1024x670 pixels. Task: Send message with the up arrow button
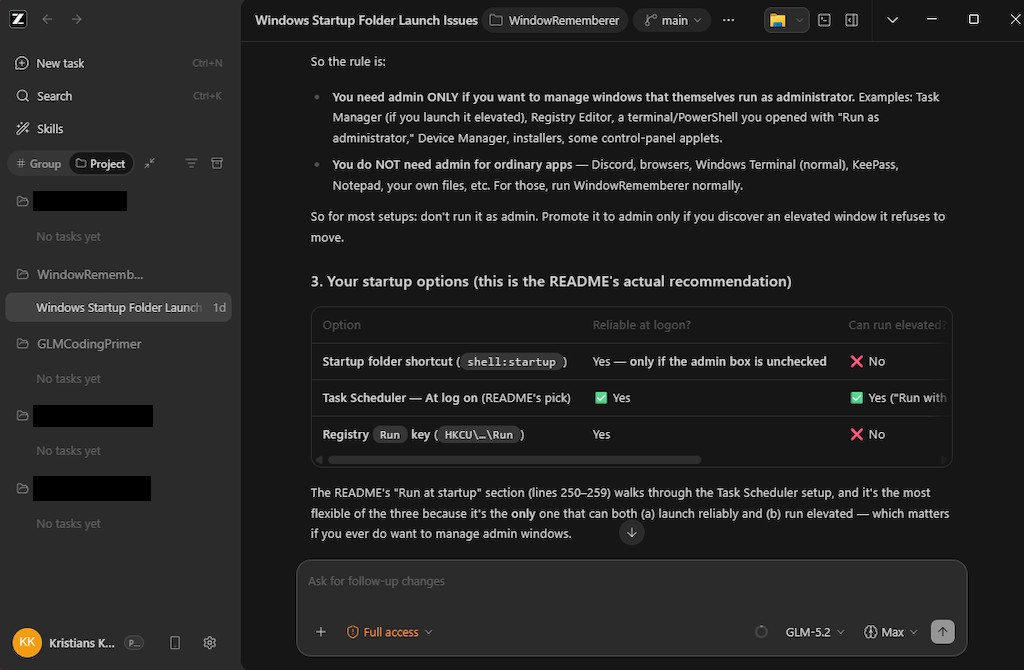(x=942, y=632)
